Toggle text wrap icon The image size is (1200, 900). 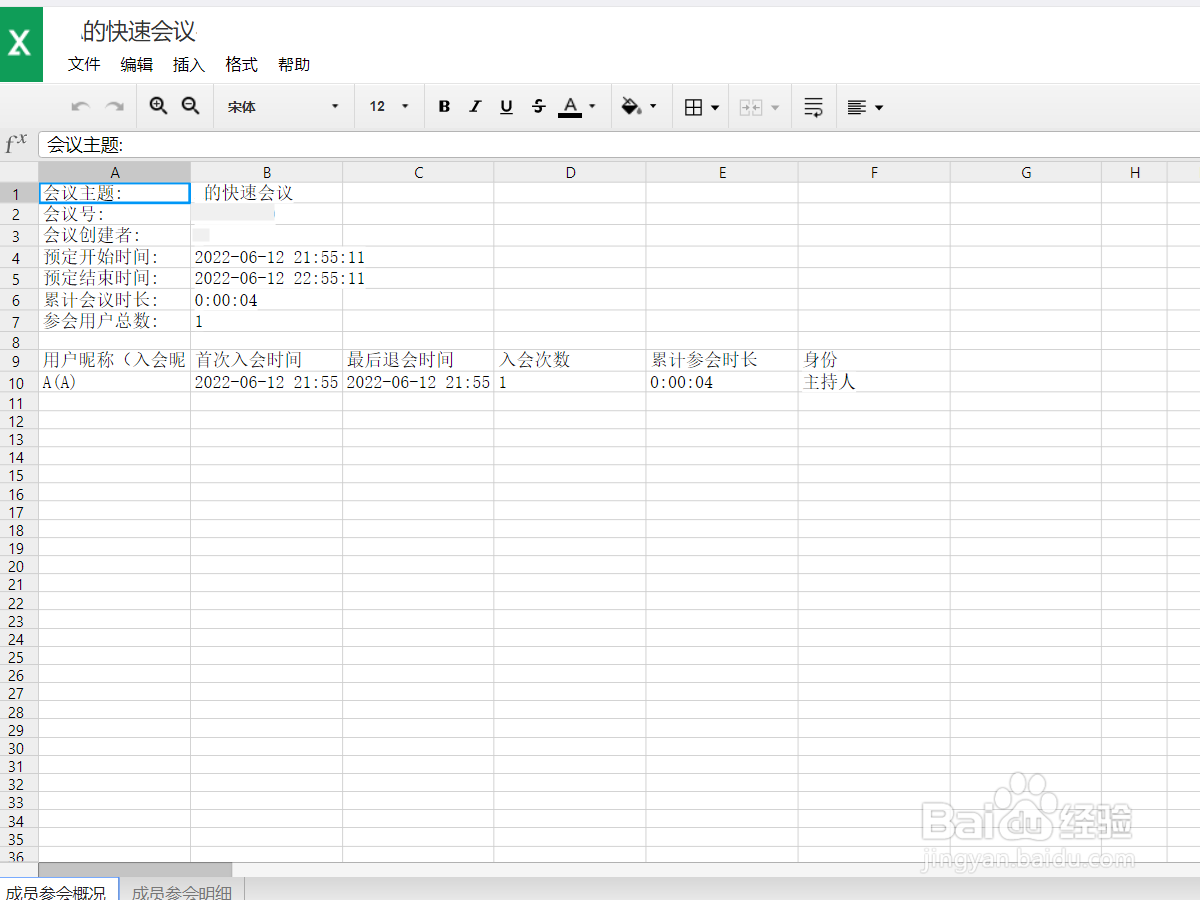(814, 107)
